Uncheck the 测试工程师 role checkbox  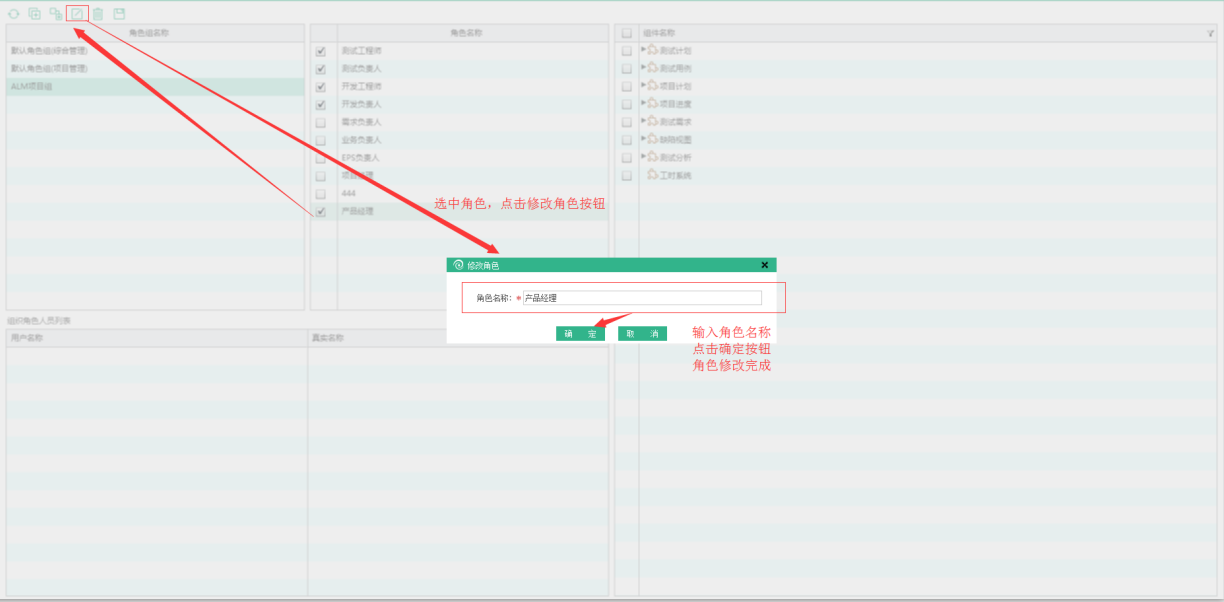tap(321, 51)
